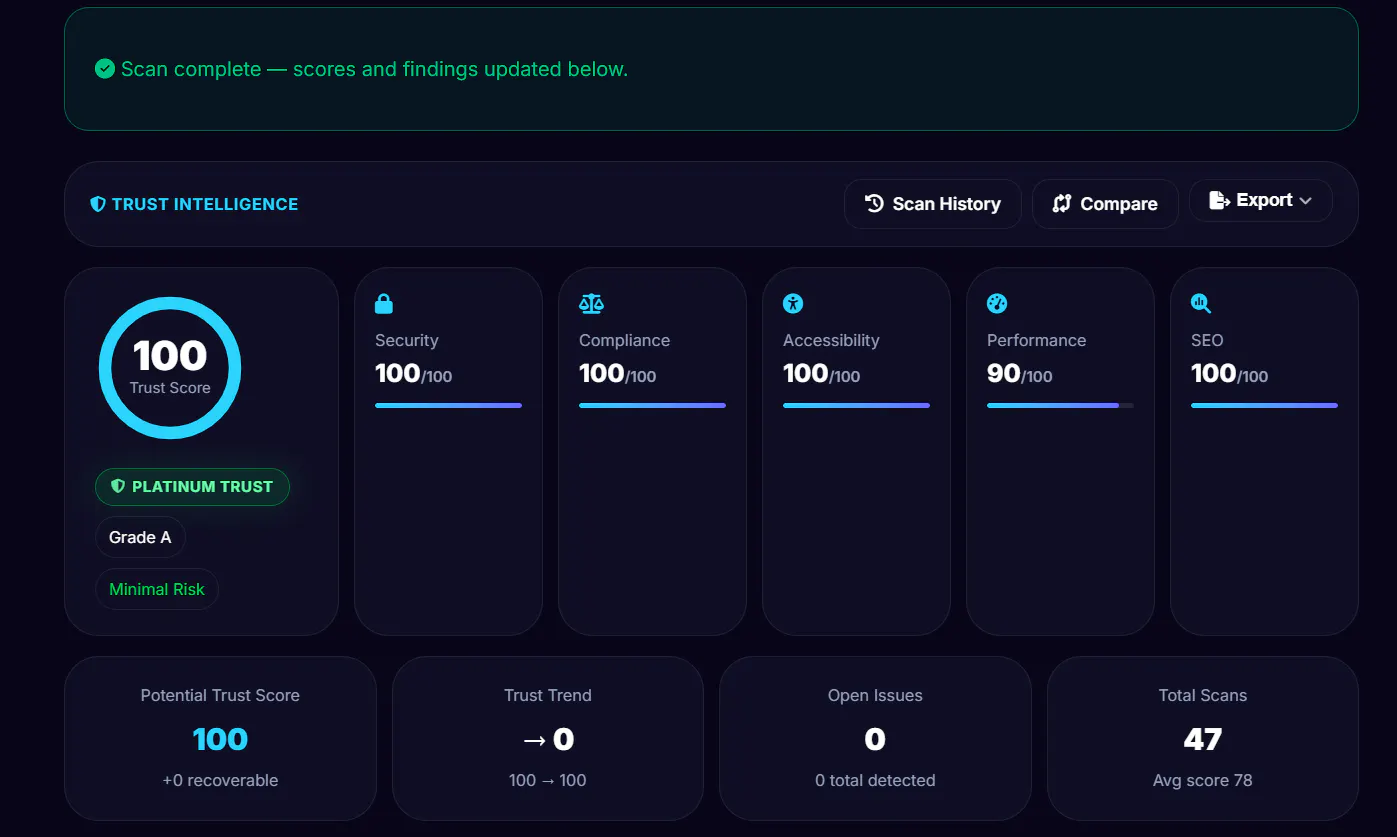Click the Performance score progress bar
This screenshot has width=1397, height=837.
tap(1060, 405)
